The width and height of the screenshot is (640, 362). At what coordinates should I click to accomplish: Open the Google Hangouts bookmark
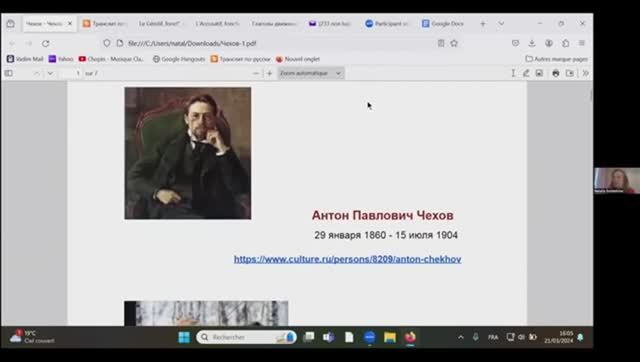179,59
